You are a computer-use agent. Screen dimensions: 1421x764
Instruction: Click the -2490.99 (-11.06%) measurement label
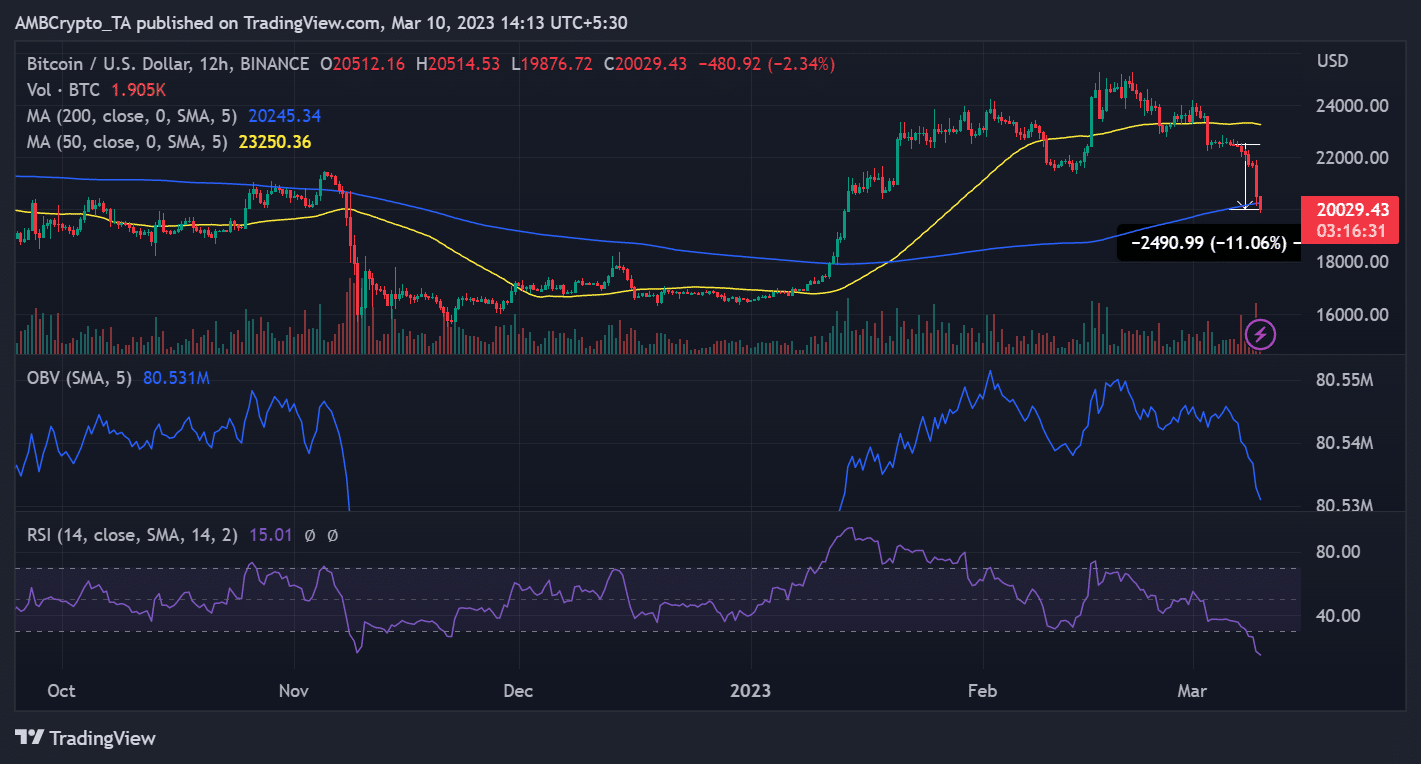click(1211, 243)
